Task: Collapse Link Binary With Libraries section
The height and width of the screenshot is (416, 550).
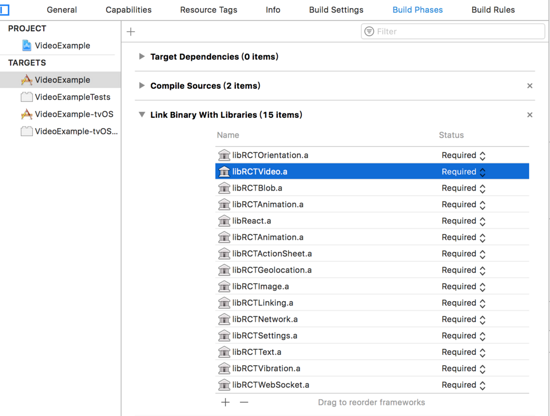Action: 142,114
